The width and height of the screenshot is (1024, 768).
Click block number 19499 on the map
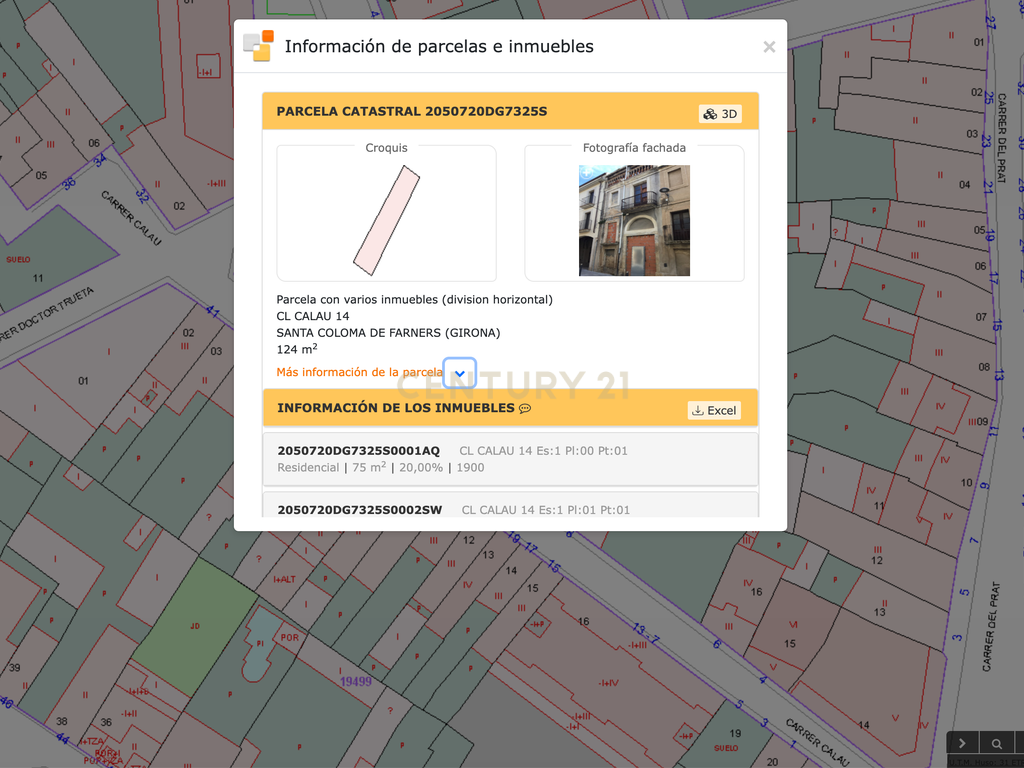tap(356, 682)
